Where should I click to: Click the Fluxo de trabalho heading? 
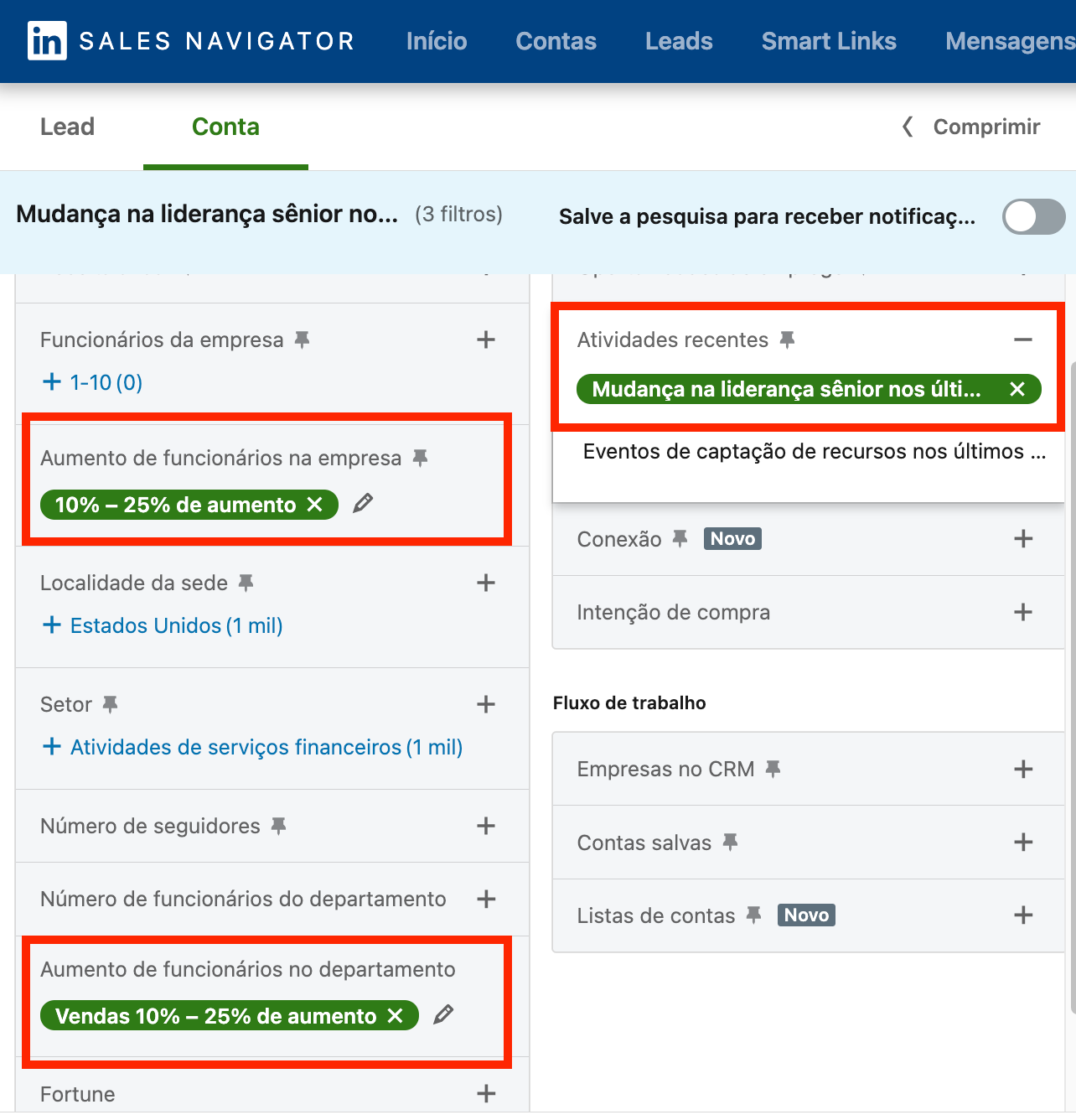(629, 703)
